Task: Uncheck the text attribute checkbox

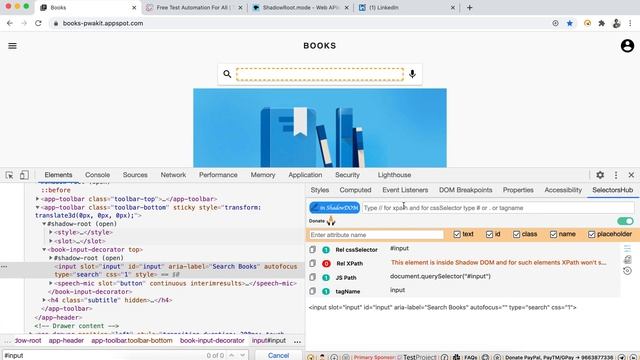Action: (x=457, y=234)
